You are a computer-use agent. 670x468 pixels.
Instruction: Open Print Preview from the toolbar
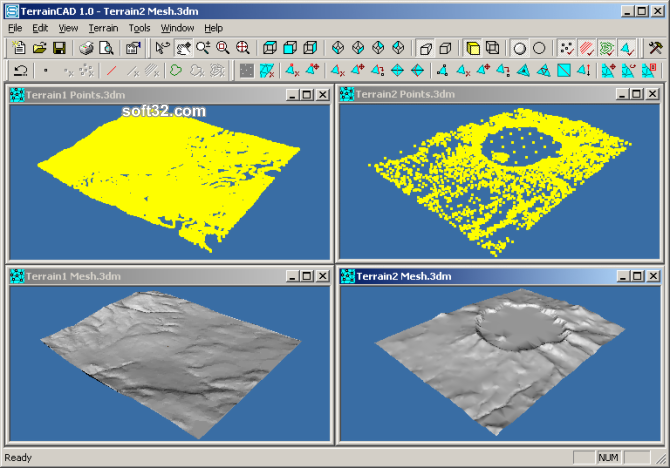105,48
